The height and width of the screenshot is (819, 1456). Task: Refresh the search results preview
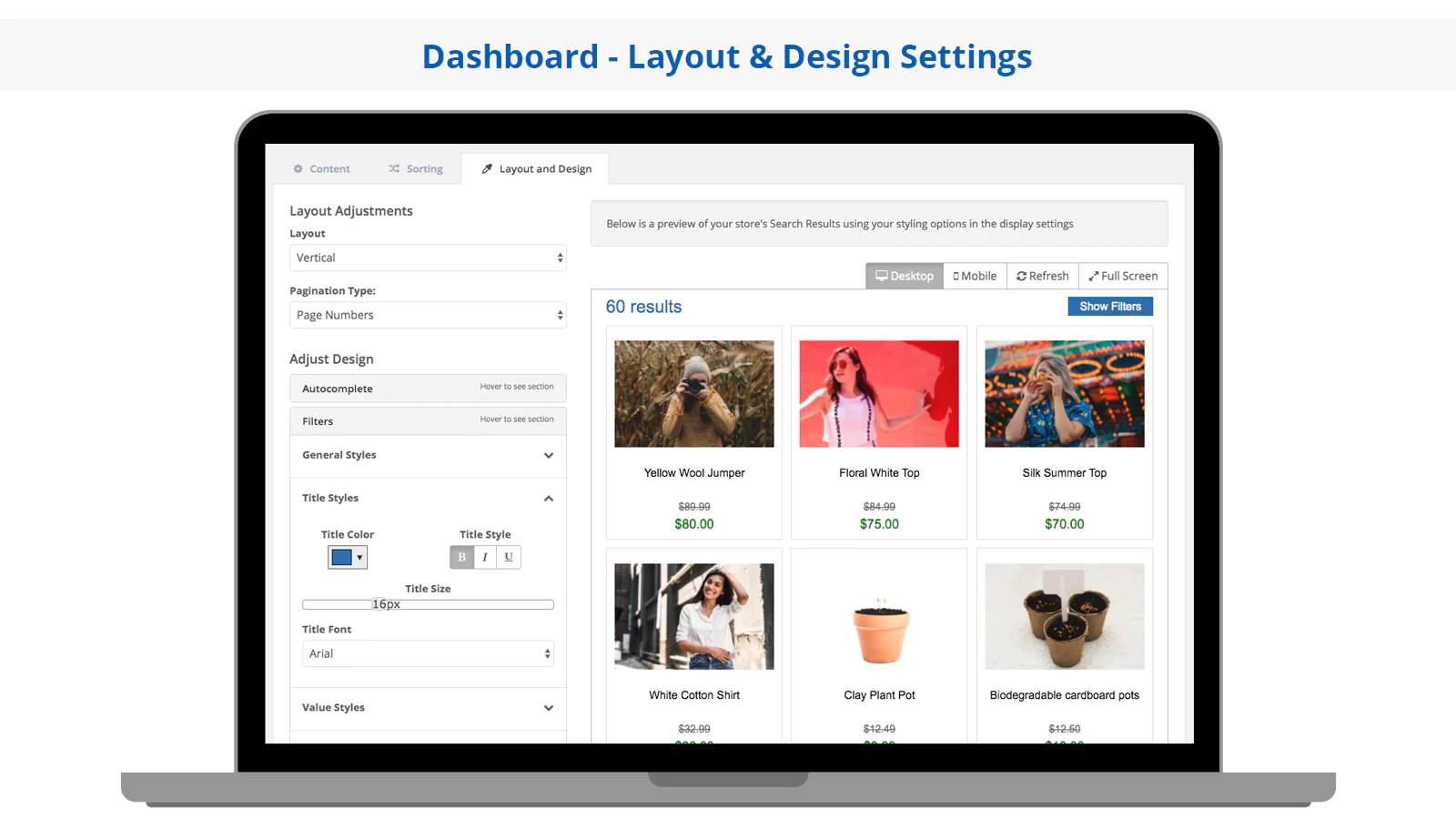coord(1043,276)
